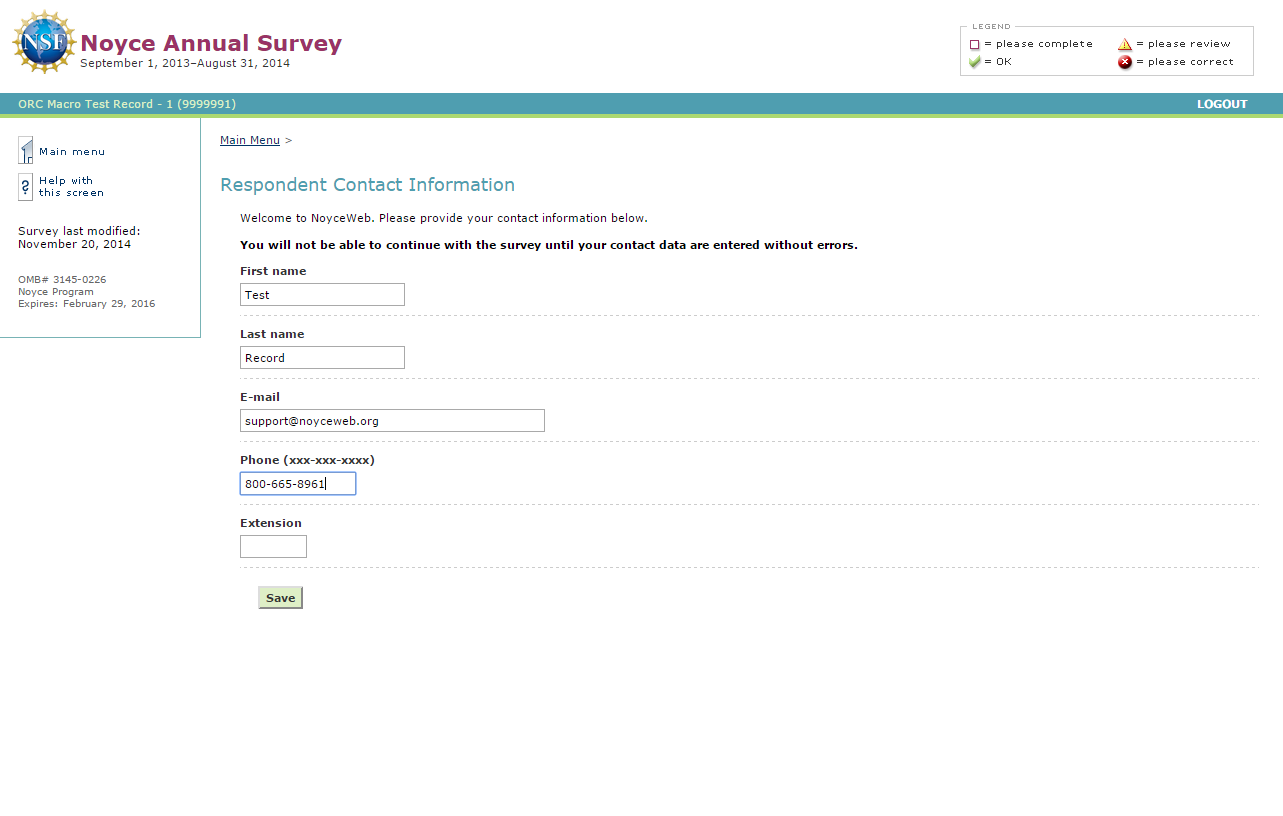Click the 'ORC Macro Test Record' bar label
This screenshot has width=1283, height=816.
pos(127,104)
